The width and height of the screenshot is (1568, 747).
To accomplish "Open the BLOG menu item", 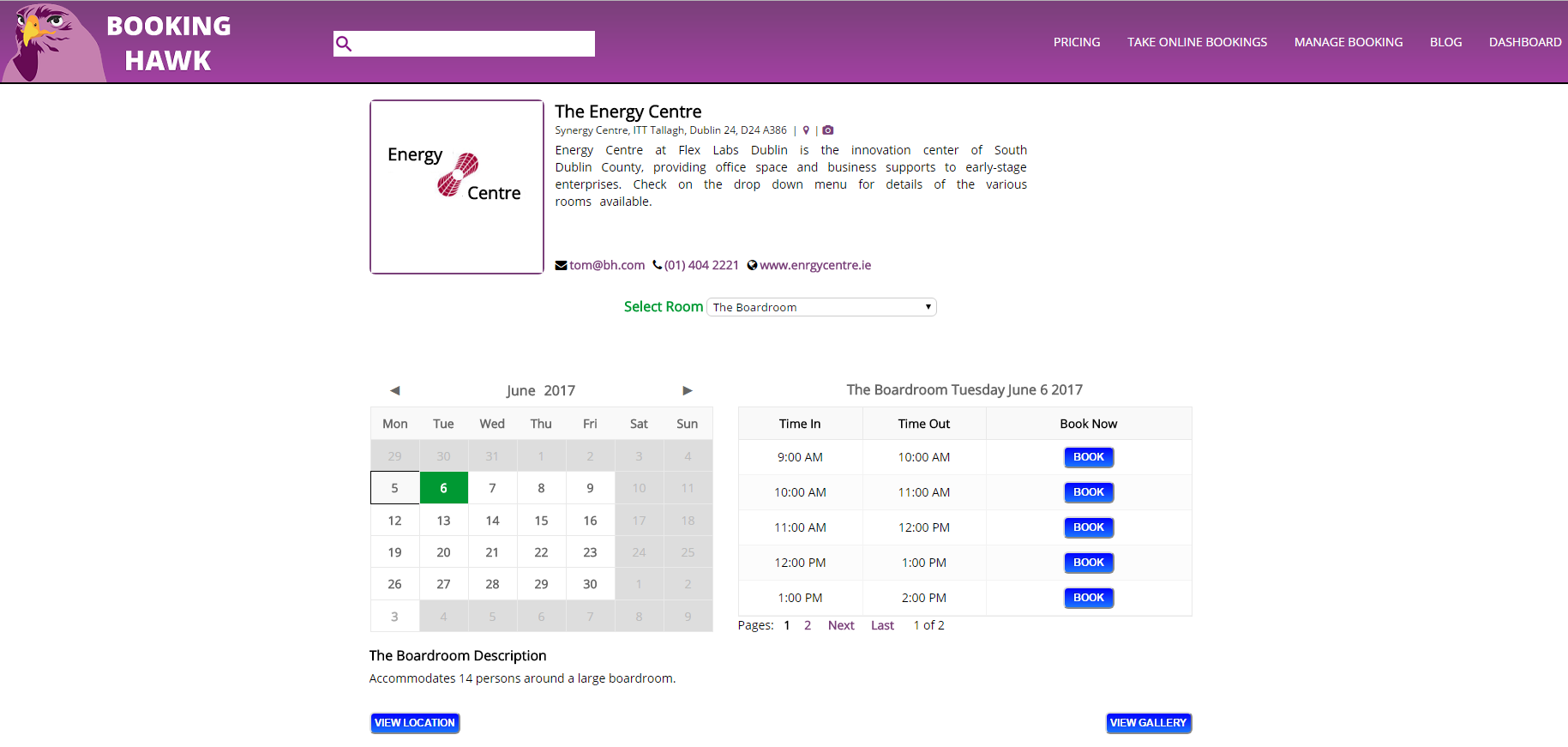I will [1445, 42].
